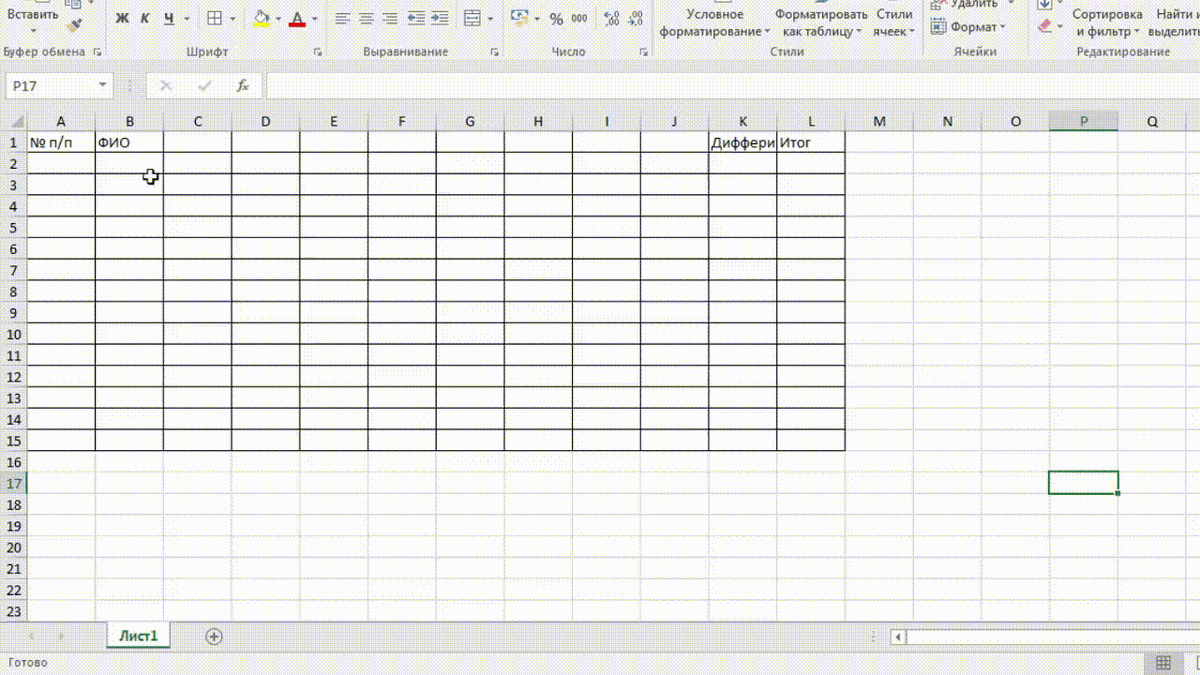Apply cell borders with the borders icon
Image resolution: width=1200 pixels, height=675 pixels.
tap(214, 19)
